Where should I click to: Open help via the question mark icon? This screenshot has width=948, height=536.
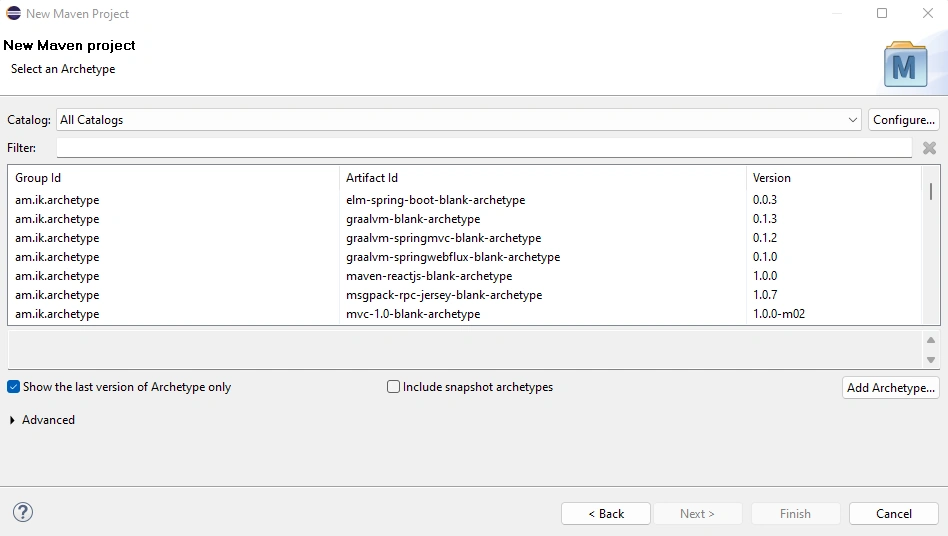point(23,512)
